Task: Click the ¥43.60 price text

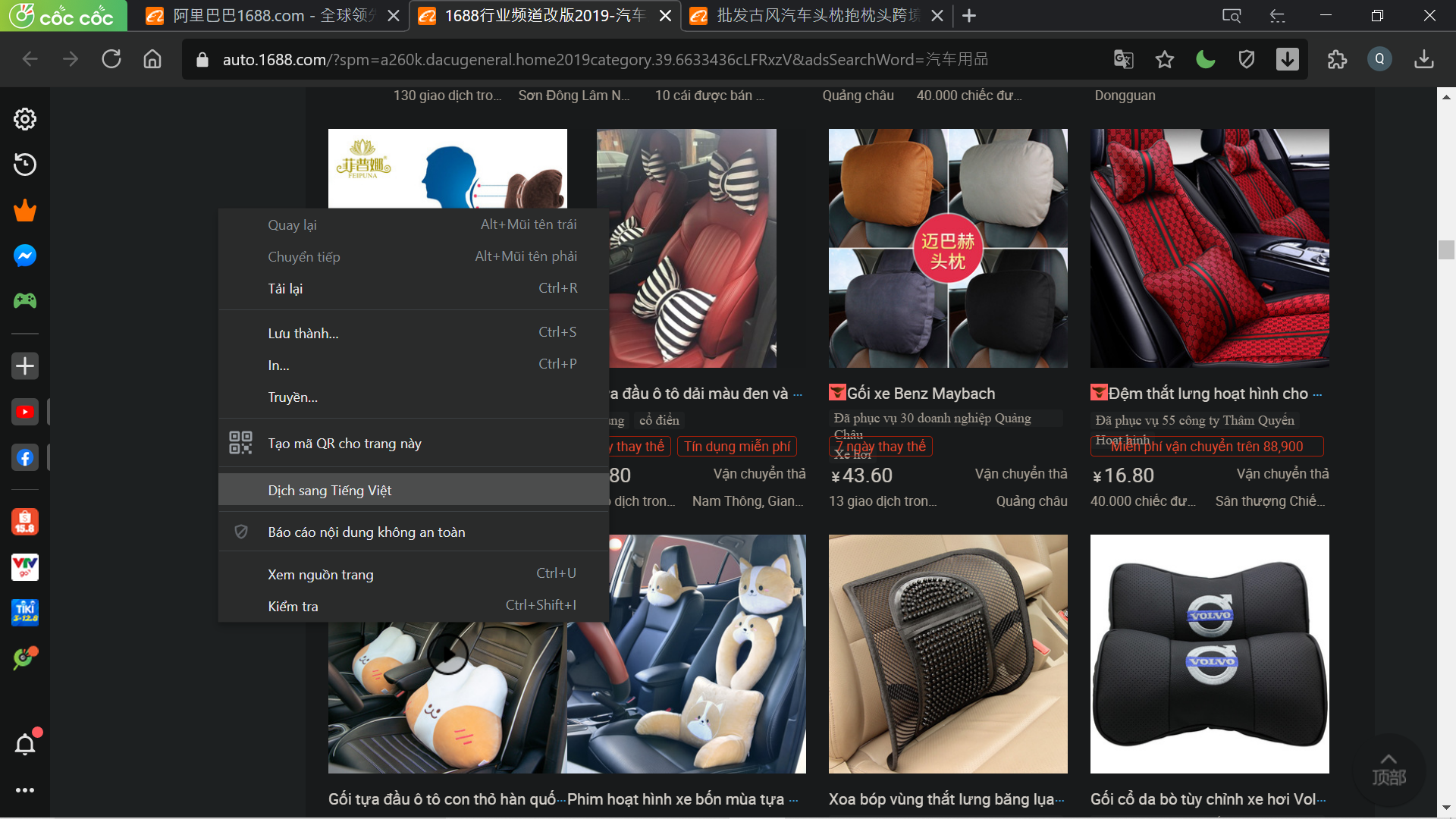Action: pos(862,475)
